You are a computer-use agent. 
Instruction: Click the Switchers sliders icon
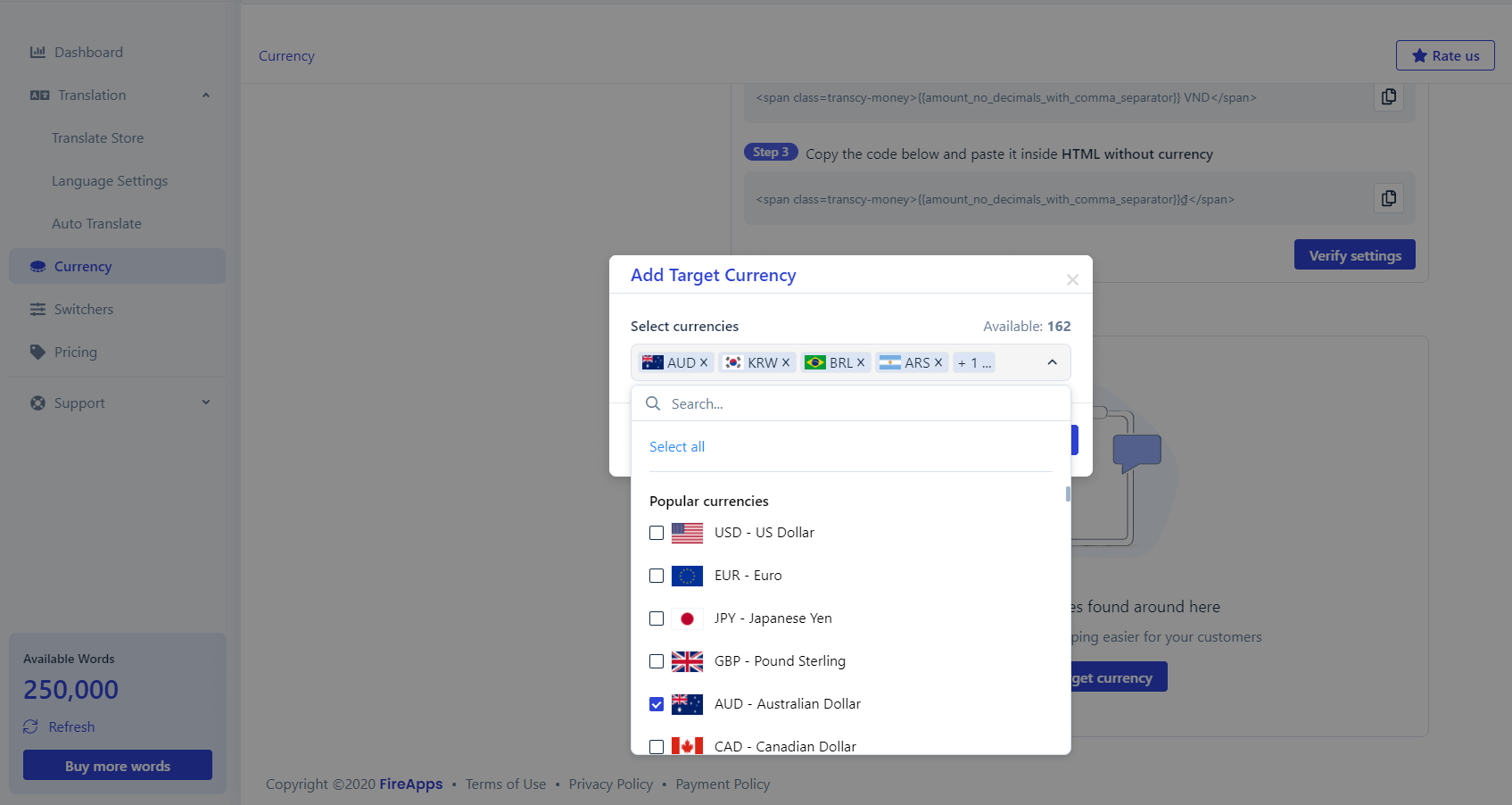pos(37,310)
